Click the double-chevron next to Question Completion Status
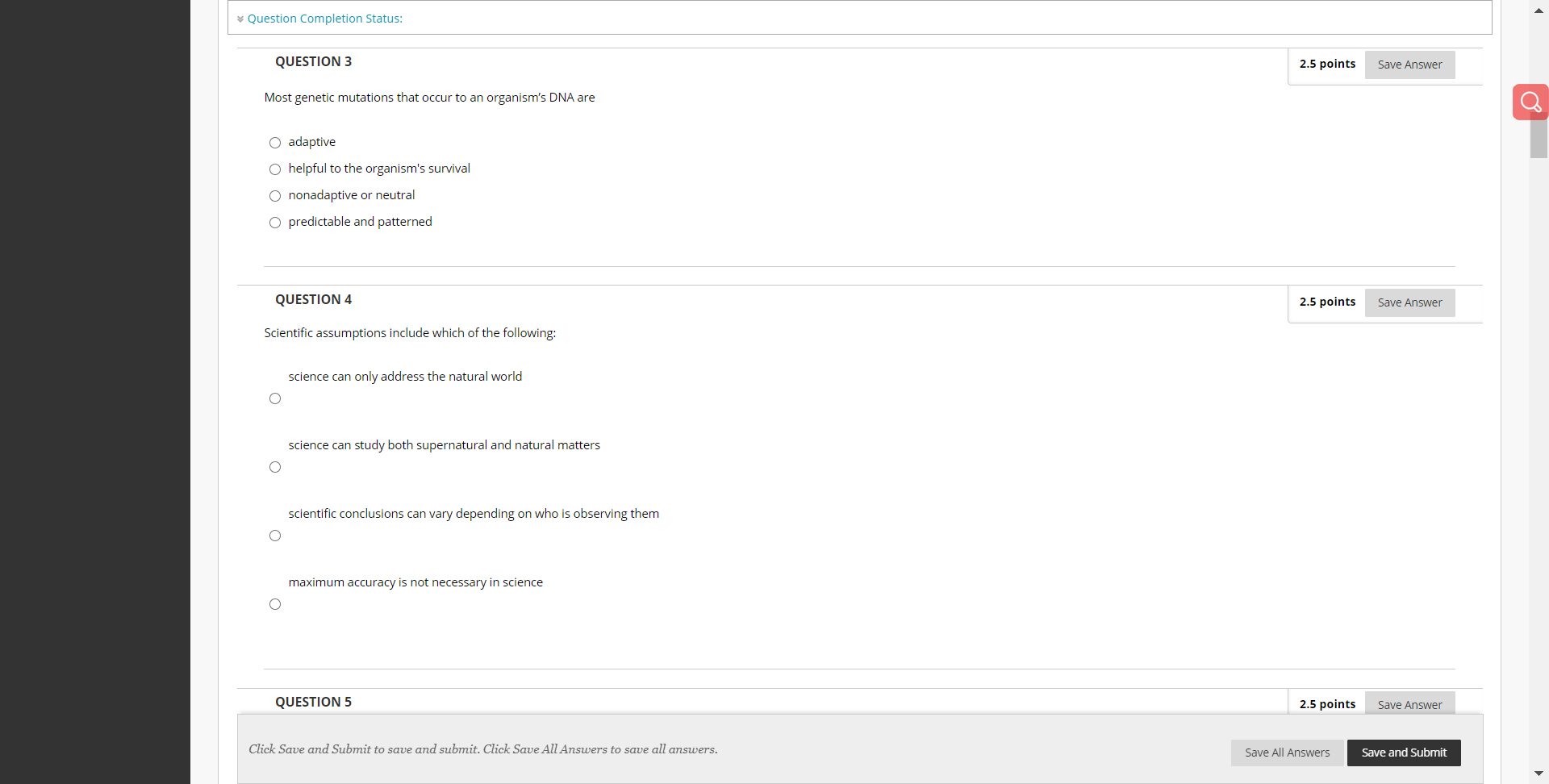This screenshot has width=1549, height=784. [240, 19]
